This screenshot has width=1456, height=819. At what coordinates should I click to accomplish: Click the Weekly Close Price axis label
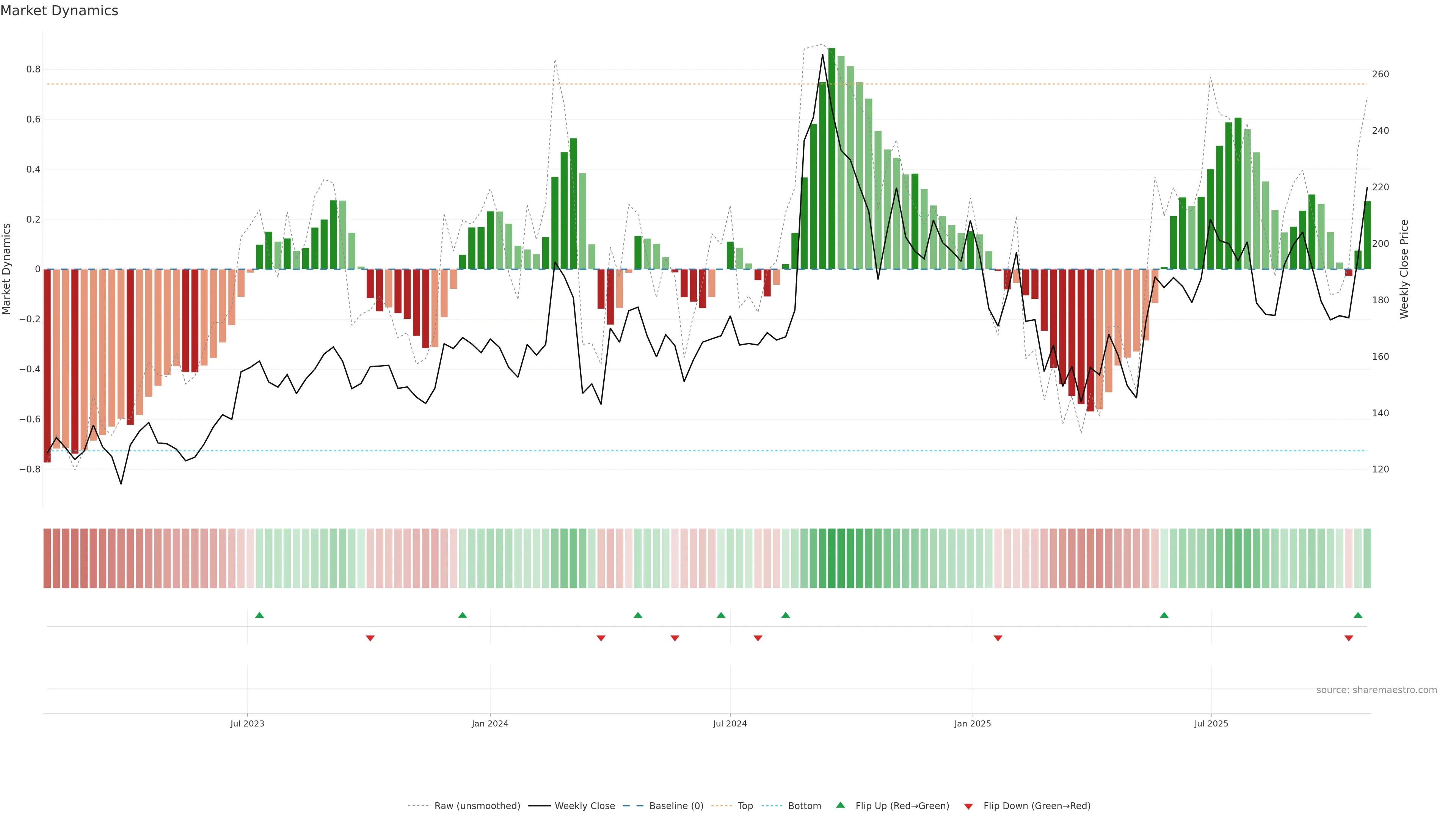tap(1404, 269)
